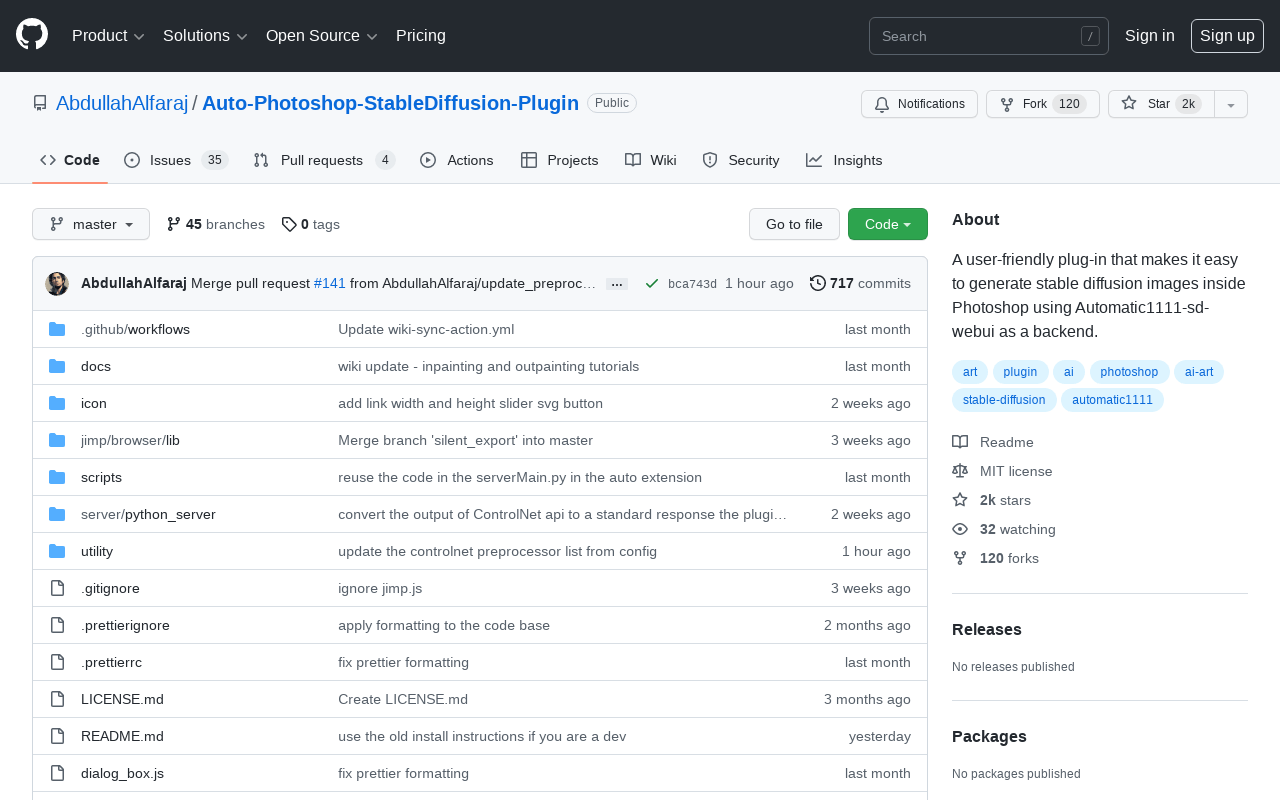Open the Product menu dropdown
This screenshot has height=800, width=1280.
tap(108, 36)
